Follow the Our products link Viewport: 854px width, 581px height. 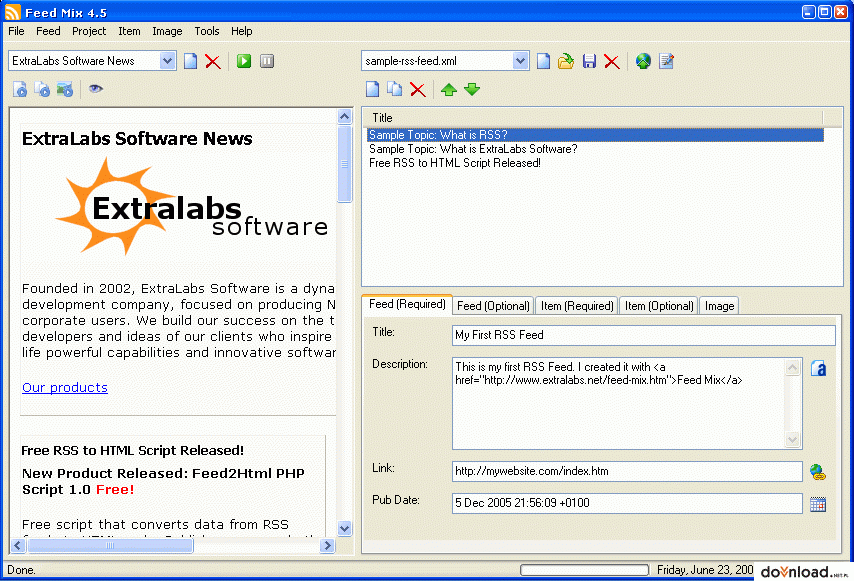pos(65,387)
